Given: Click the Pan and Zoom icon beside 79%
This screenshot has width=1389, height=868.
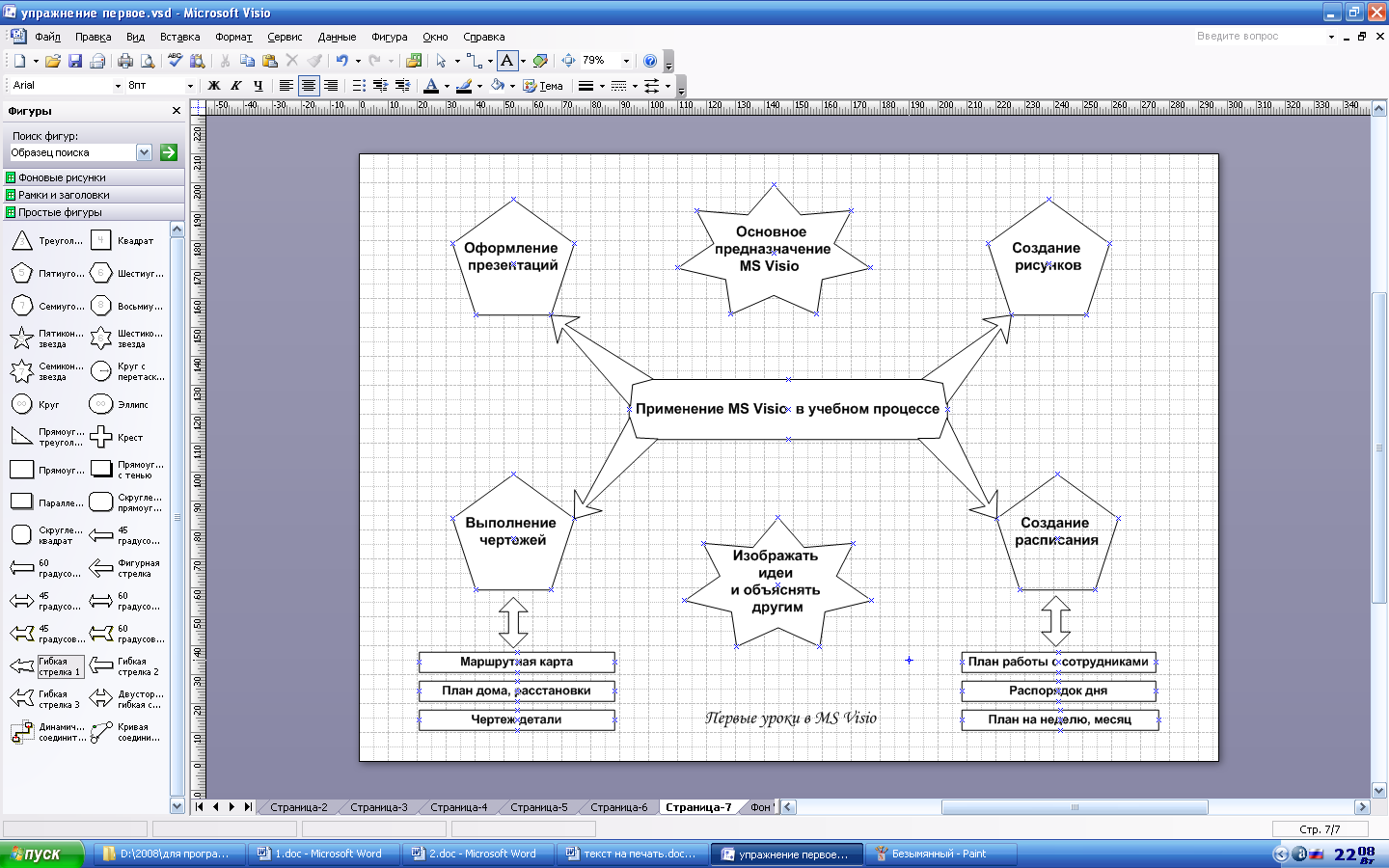Looking at the screenshot, I should [x=568, y=60].
